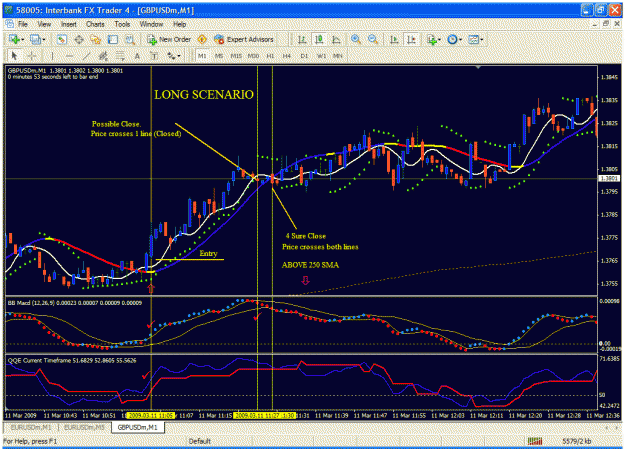Switch chart to candlesticks icon
The image size is (625, 449).
[319, 39]
